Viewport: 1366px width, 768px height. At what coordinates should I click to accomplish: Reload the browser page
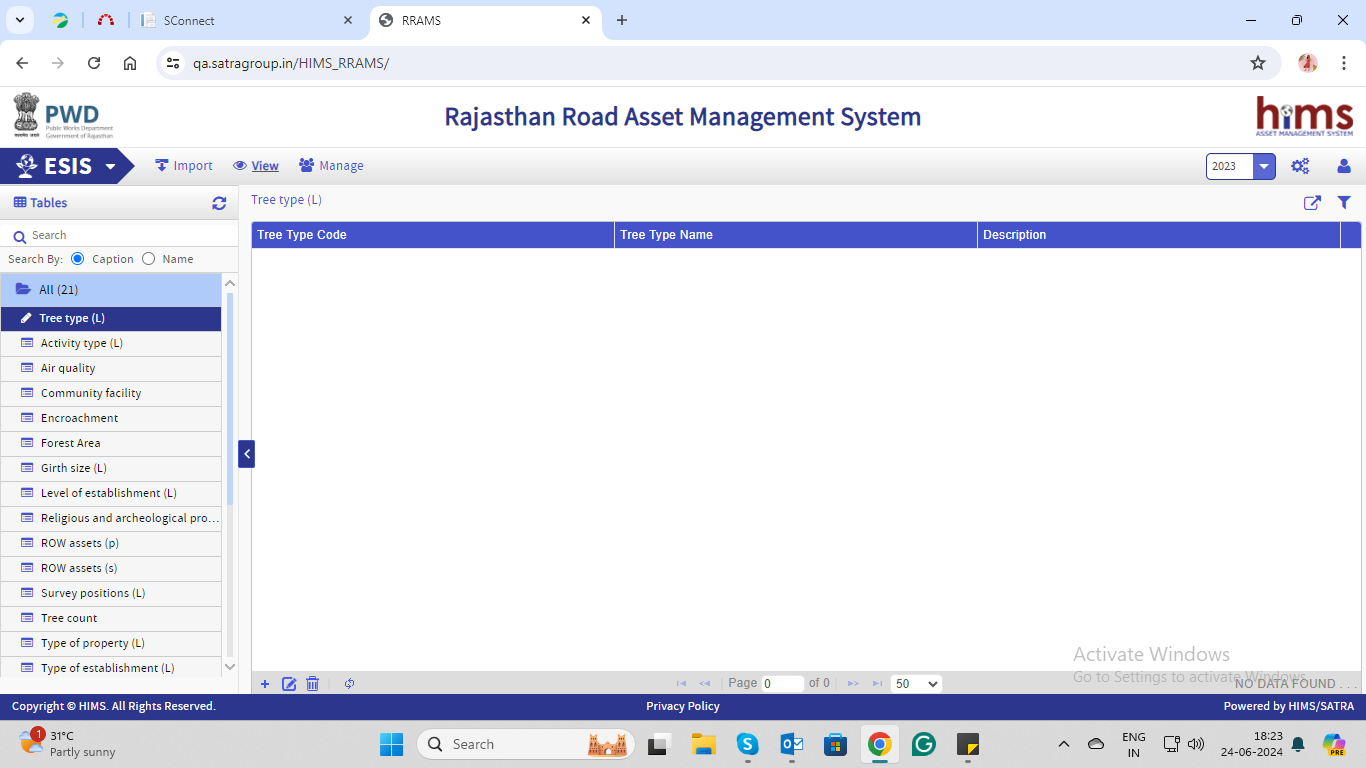(x=94, y=63)
